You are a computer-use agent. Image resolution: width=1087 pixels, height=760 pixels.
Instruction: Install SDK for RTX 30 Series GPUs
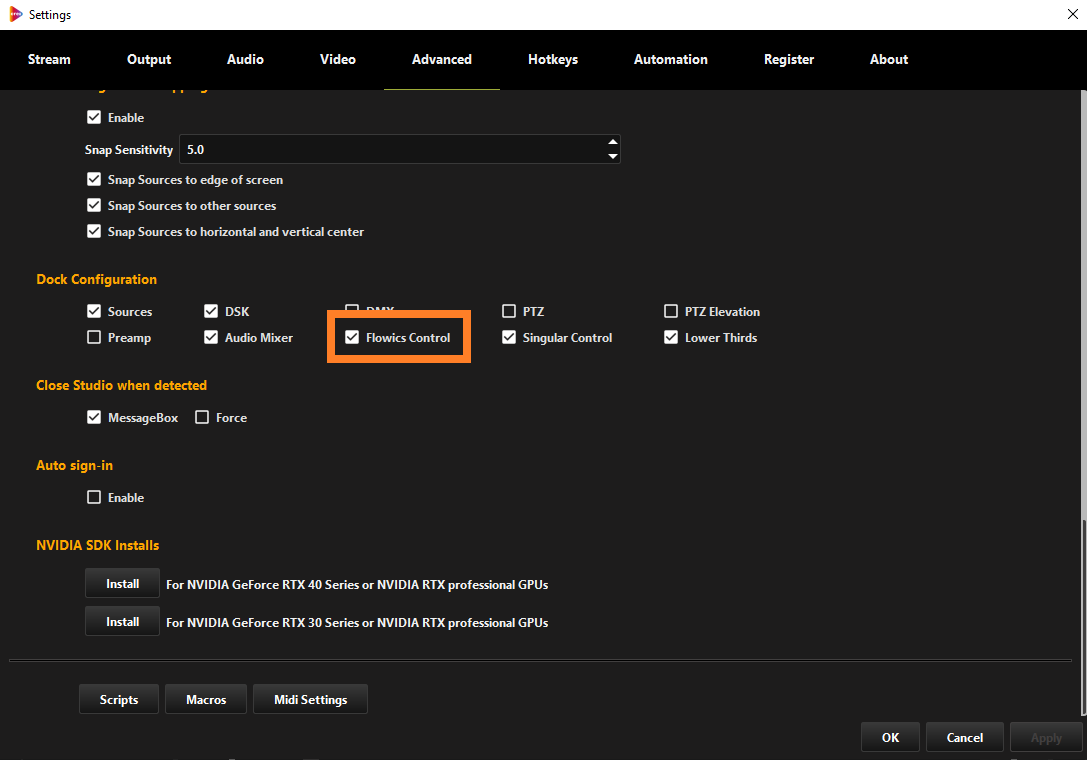point(123,622)
